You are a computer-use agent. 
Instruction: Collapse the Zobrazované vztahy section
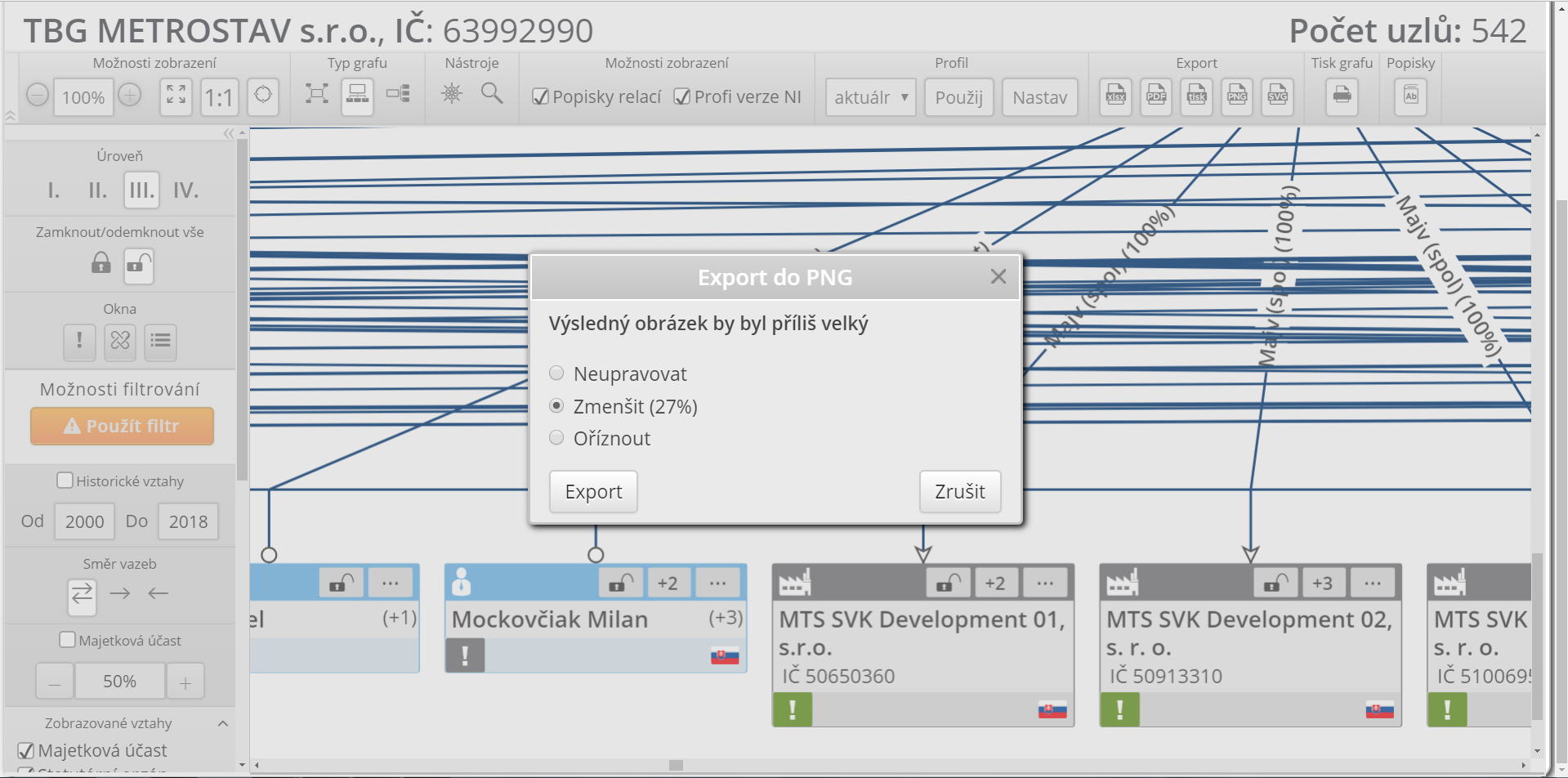pos(223,723)
